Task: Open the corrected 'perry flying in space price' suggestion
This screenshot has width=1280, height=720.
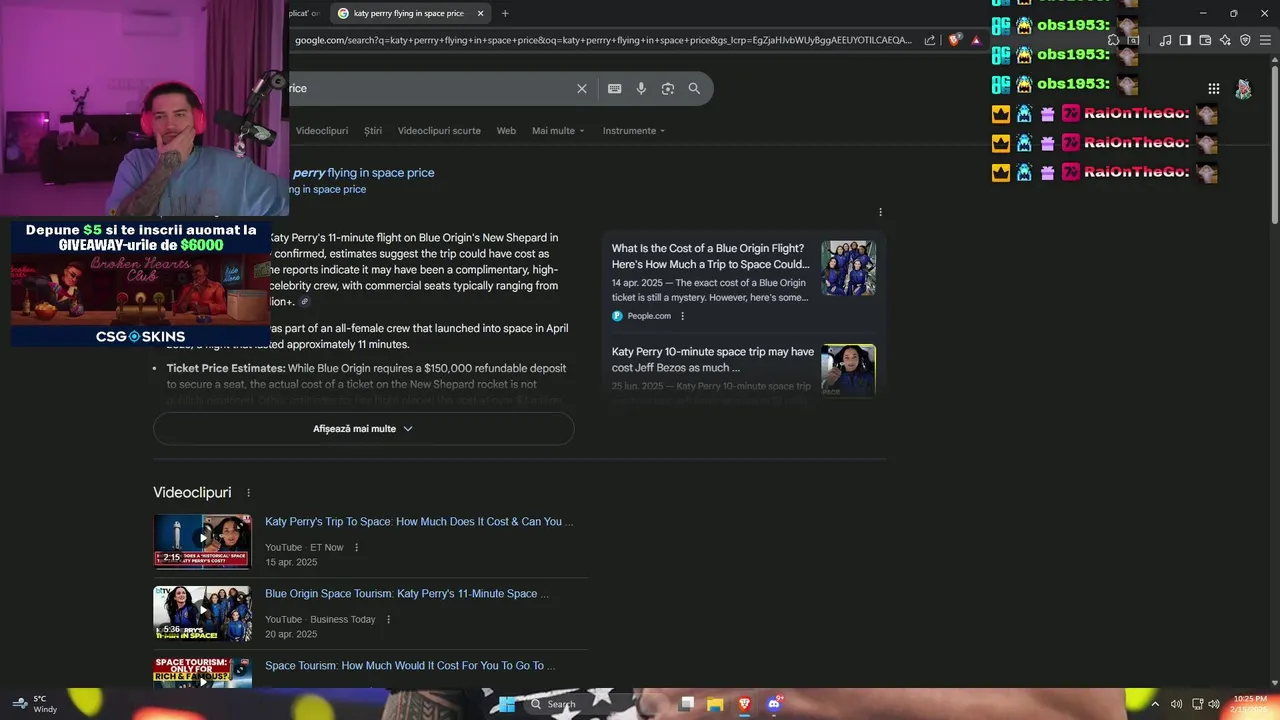Action: coord(363,173)
